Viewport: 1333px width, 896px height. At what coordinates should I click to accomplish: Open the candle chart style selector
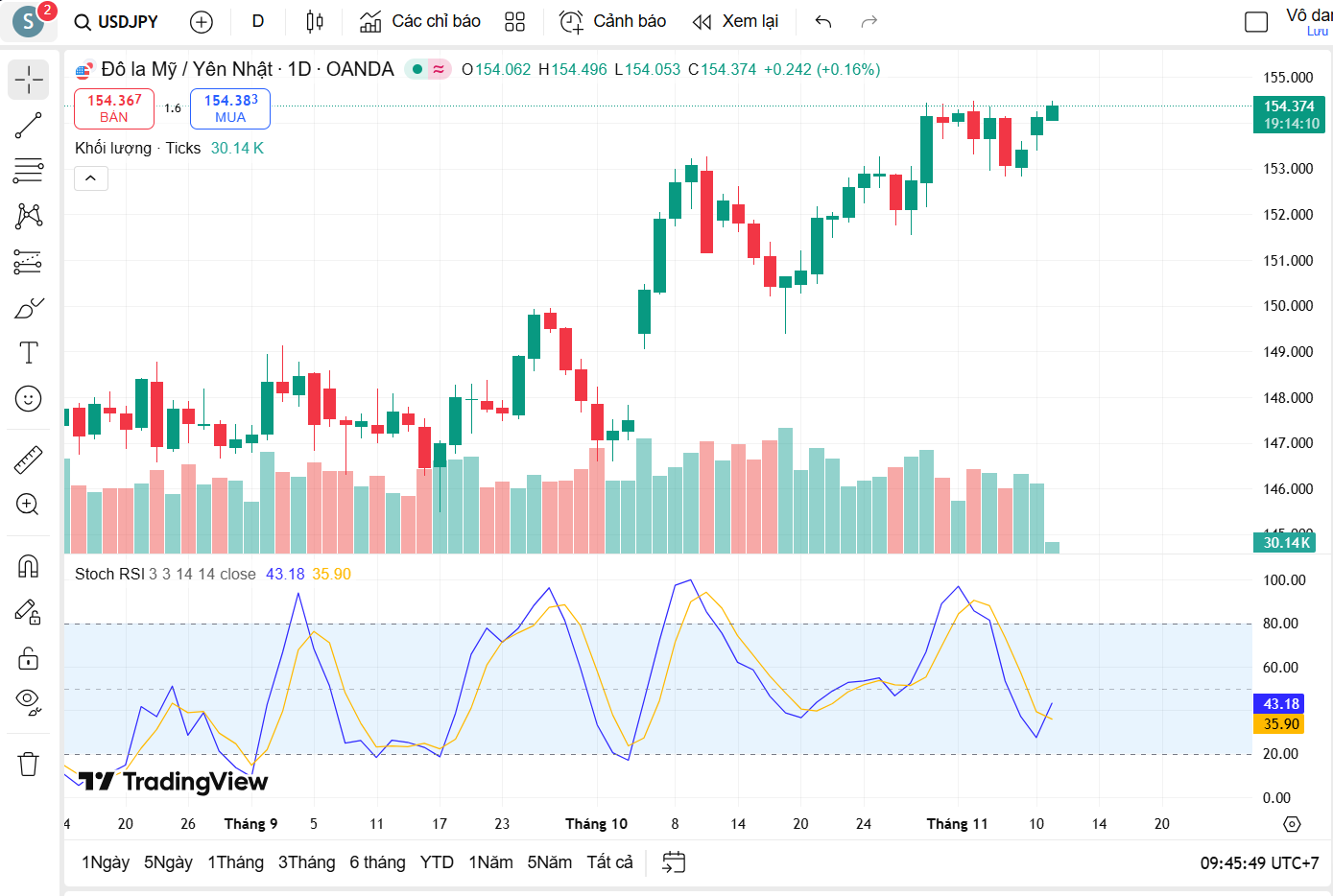314,21
